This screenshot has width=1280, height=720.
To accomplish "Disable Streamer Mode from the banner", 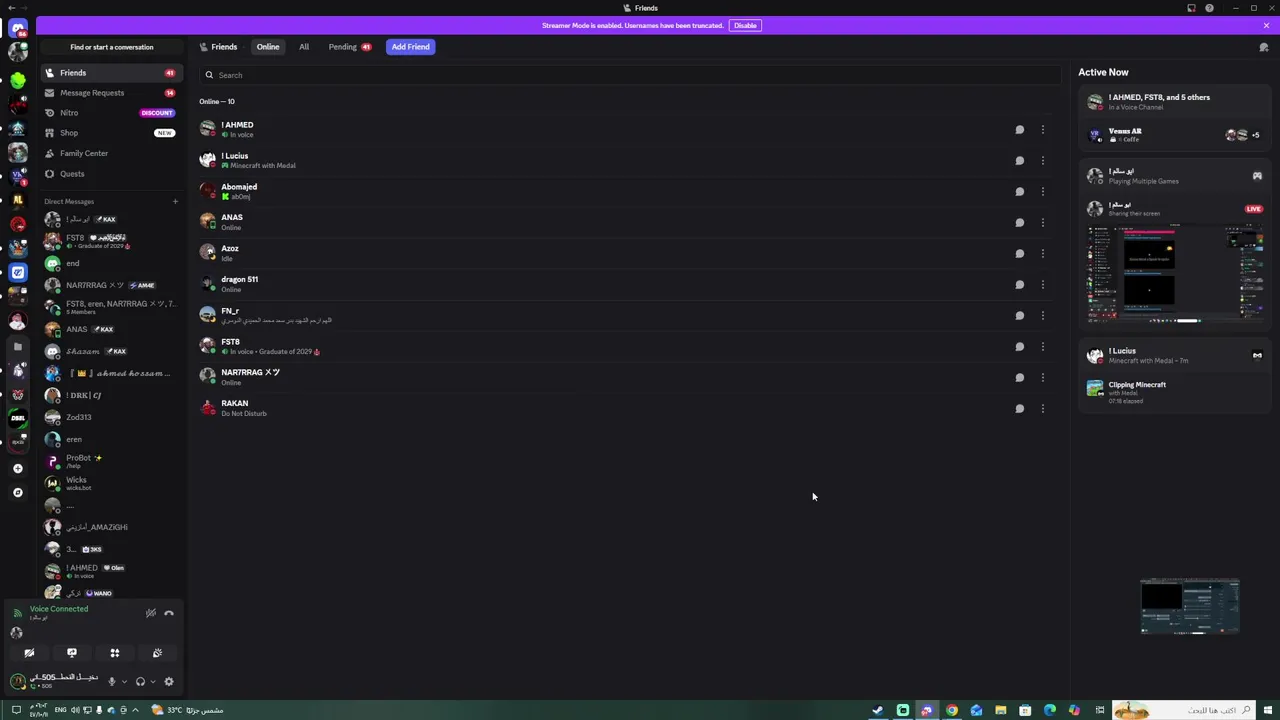I will [745, 25].
